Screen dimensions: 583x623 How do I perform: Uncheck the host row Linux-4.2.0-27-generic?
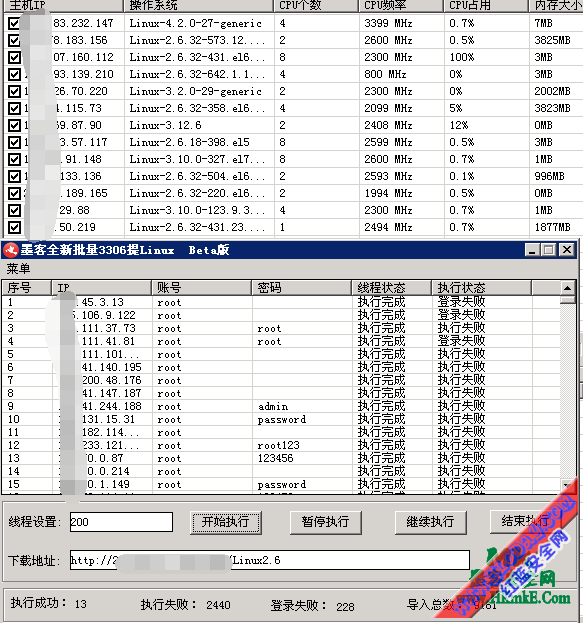tap(14, 23)
